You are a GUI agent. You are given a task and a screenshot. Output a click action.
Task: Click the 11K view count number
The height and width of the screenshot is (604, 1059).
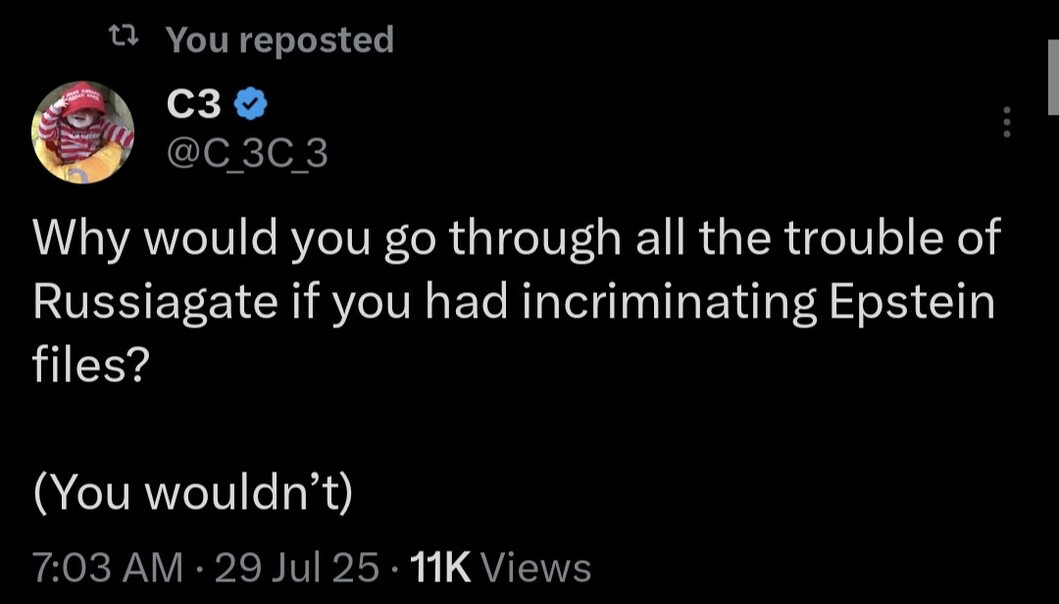[x=439, y=568]
